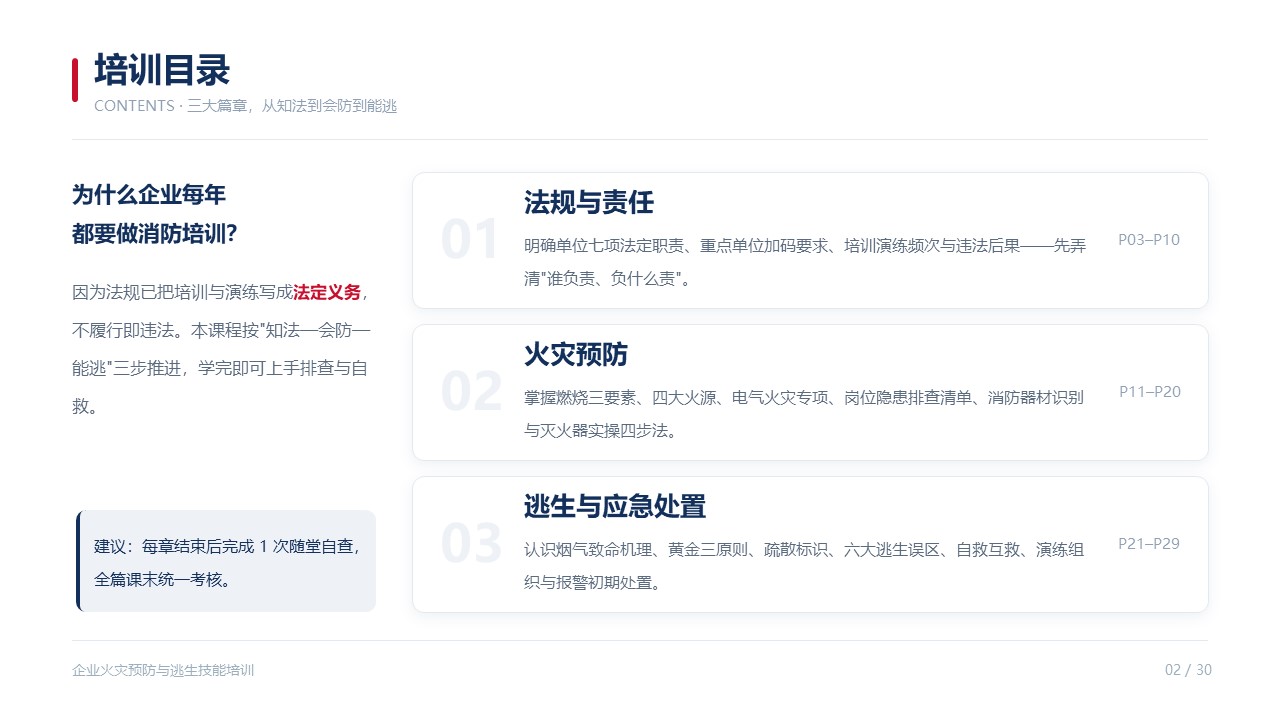This screenshot has height=720, width=1280.
Task: Select the chapter number 01
Action: pos(470,241)
